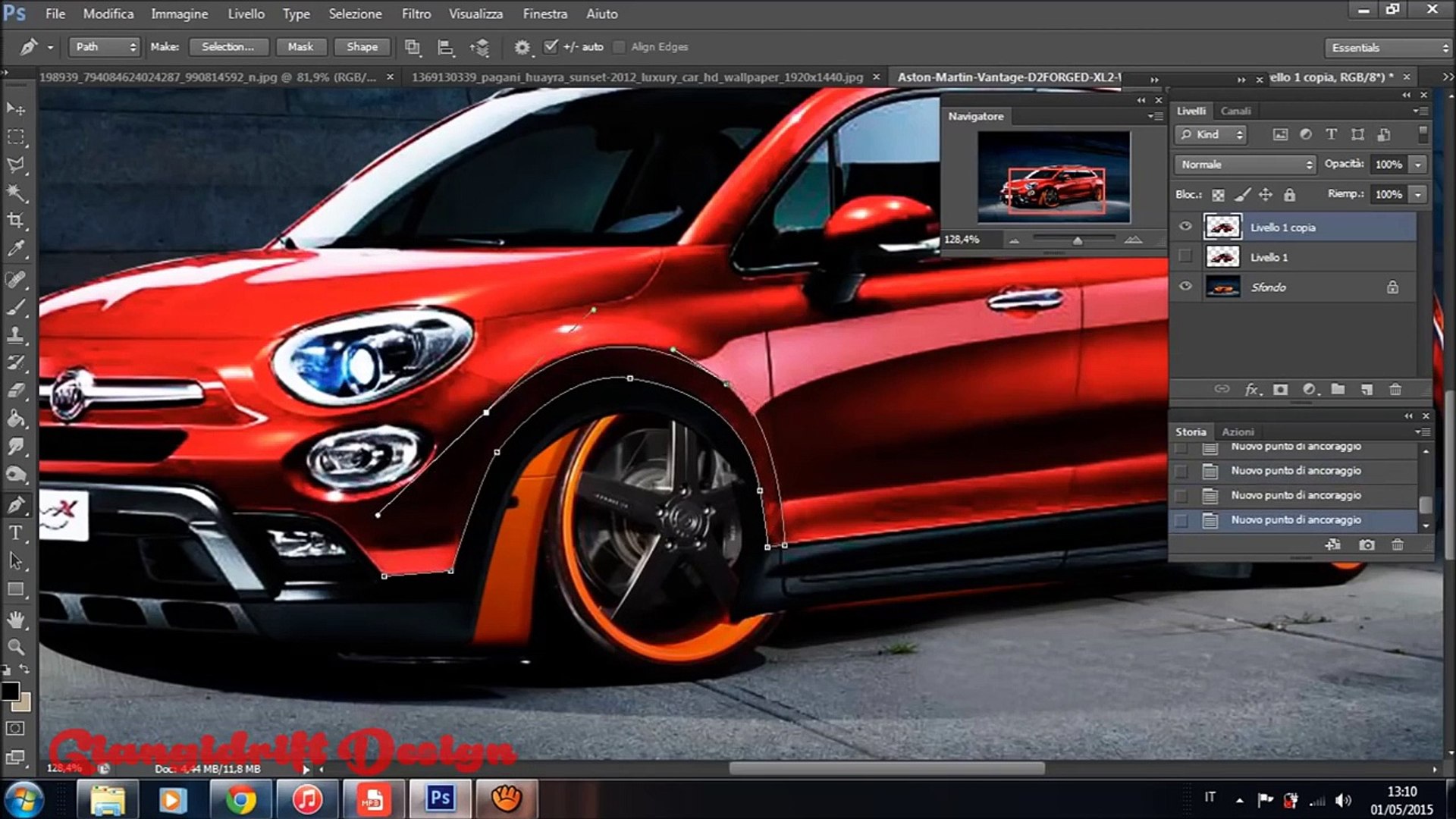Hide the Sfondo layer with its eye icon
This screenshot has height=819, width=1456.
pyautogui.click(x=1185, y=287)
